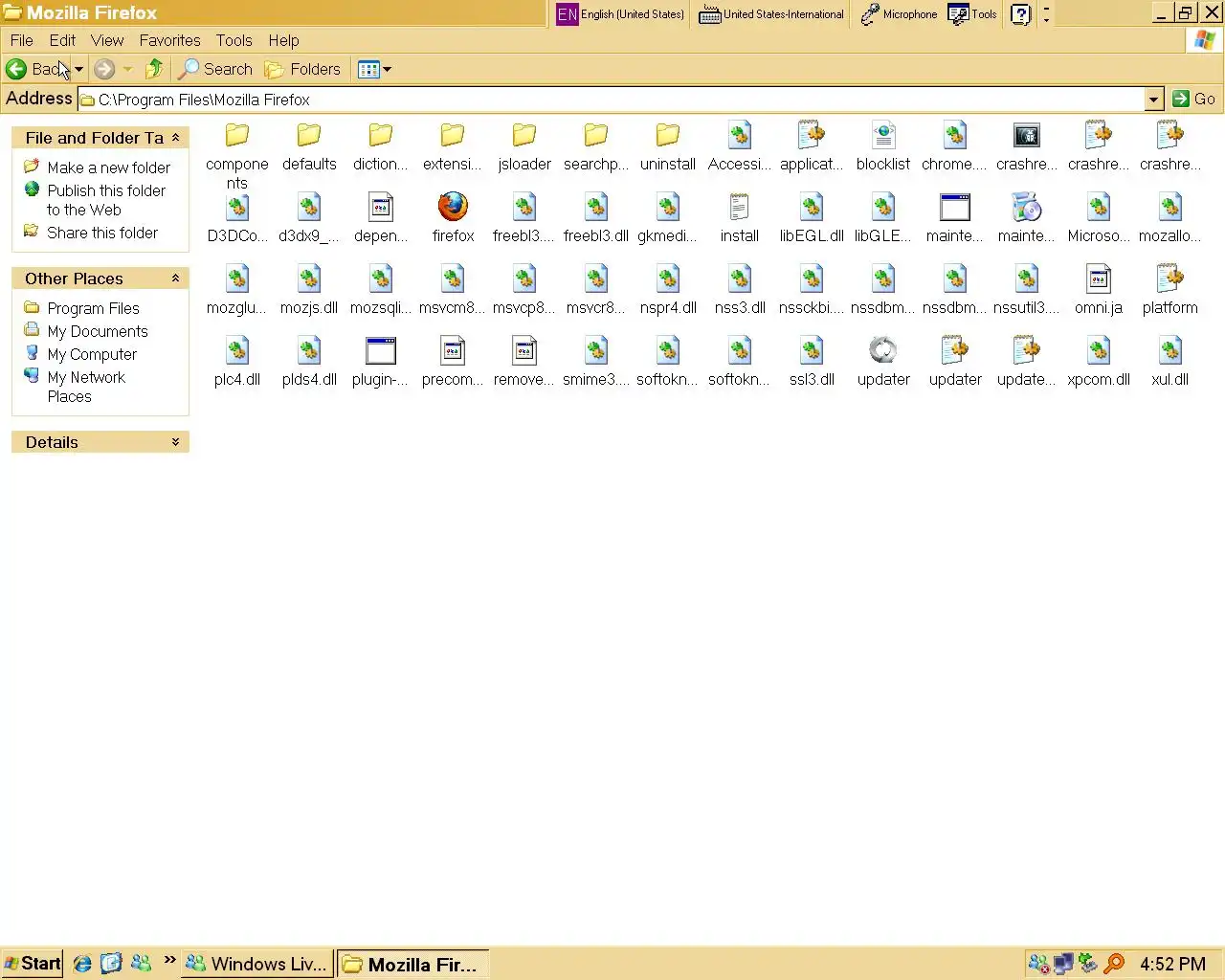
Task: Toggle the Folders pane button
Action: coord(302,69)
